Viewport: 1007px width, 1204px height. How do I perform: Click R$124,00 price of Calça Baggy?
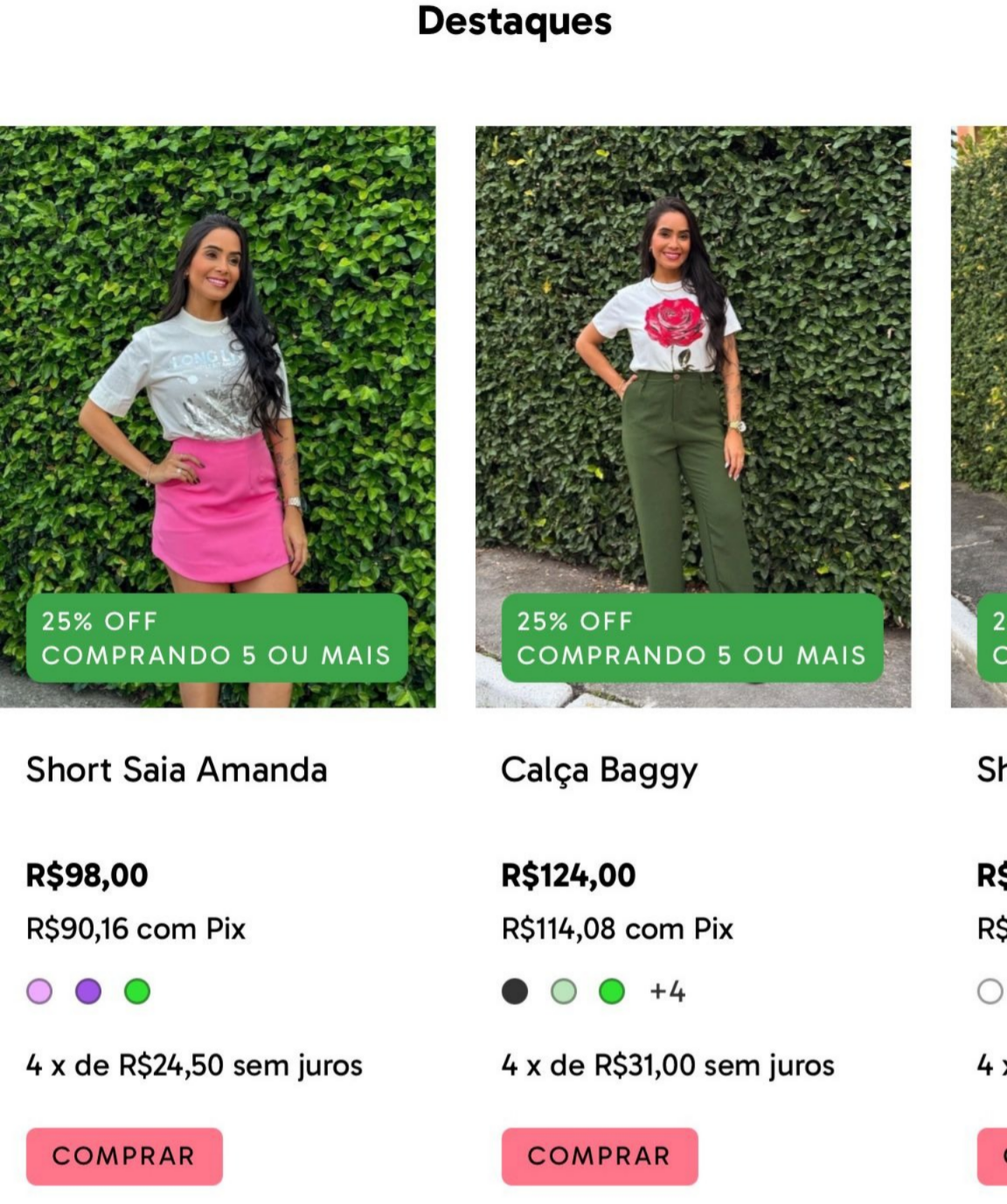tap(569, 875)
